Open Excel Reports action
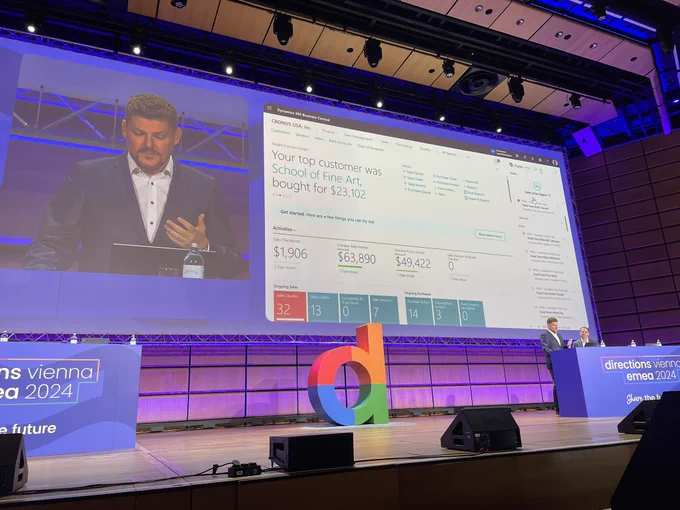Screen dimensions: 680x510 pos(474,193)
